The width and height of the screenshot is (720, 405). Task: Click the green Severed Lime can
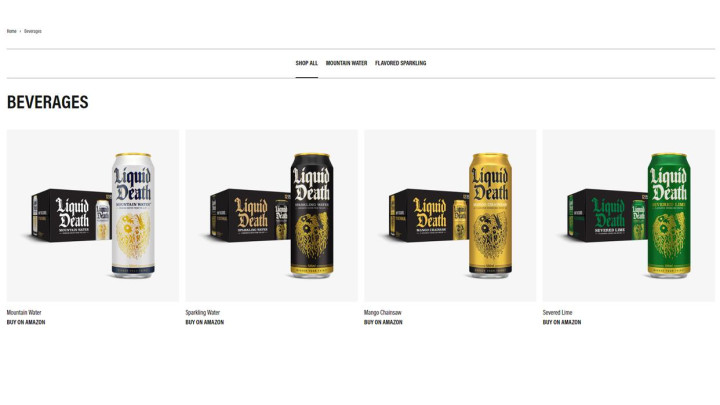pyautogui.click(x=669, y=215)
